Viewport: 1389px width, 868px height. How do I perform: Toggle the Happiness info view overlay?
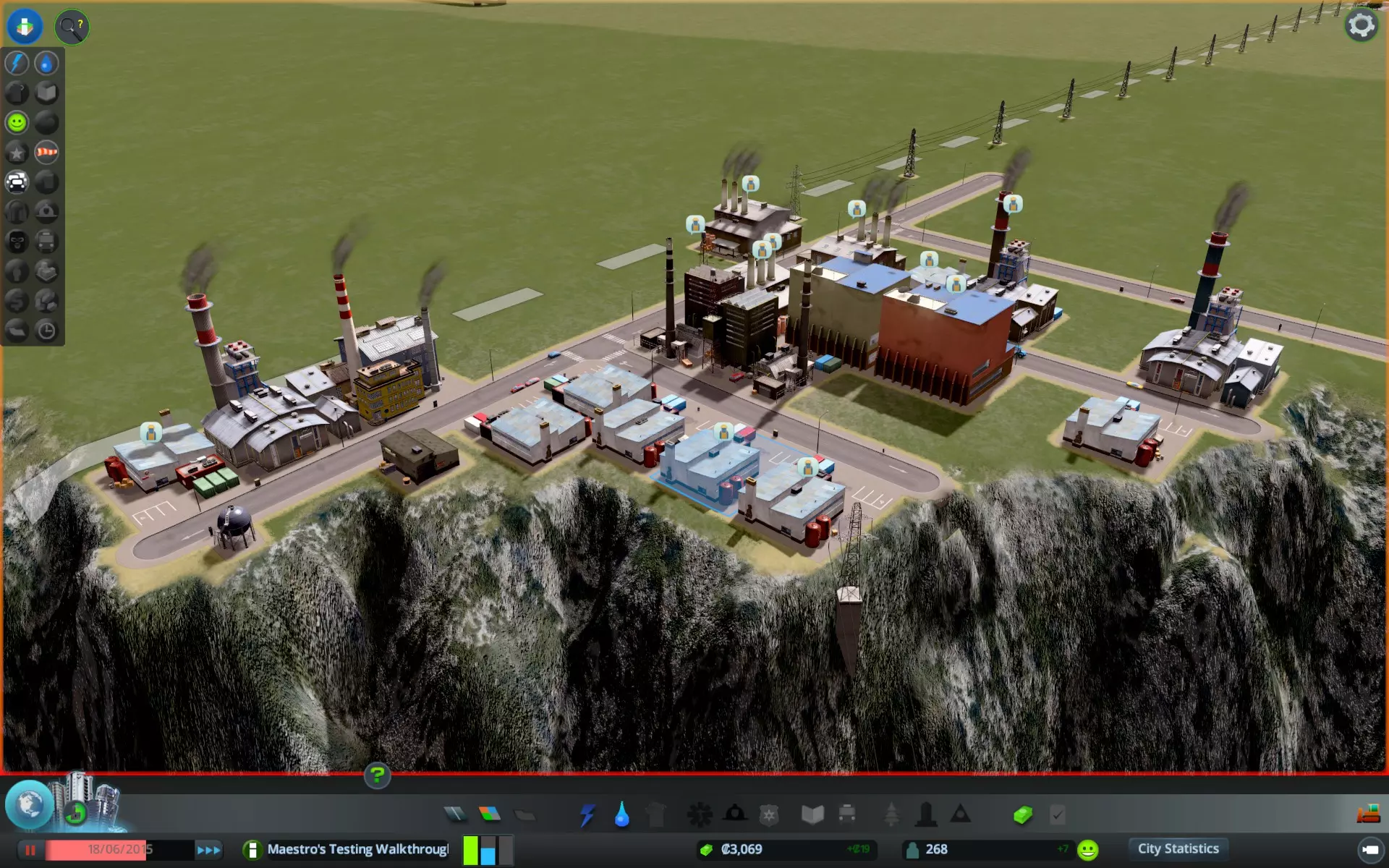tap(17, 122)
